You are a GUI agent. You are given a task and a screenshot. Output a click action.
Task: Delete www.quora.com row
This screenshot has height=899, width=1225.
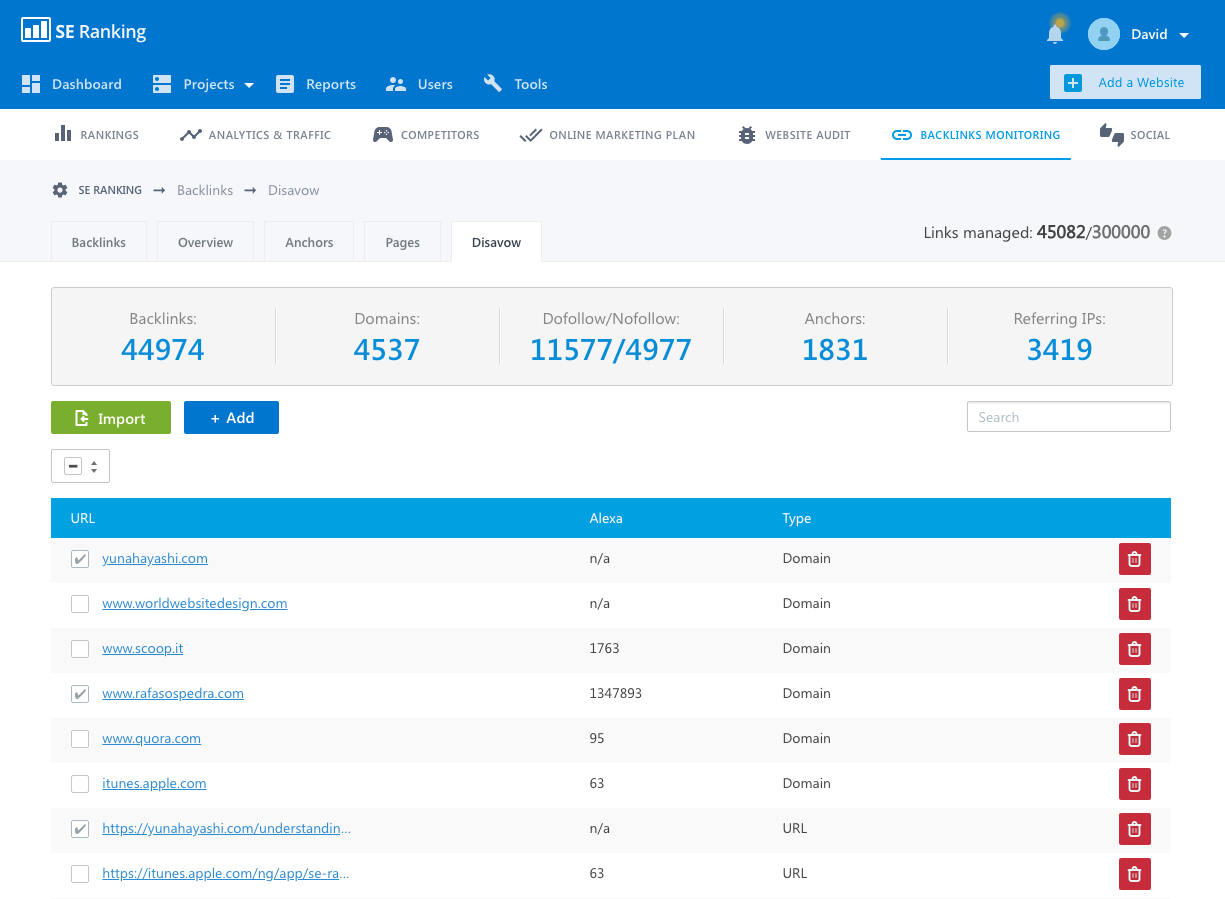pos(1134,739)
